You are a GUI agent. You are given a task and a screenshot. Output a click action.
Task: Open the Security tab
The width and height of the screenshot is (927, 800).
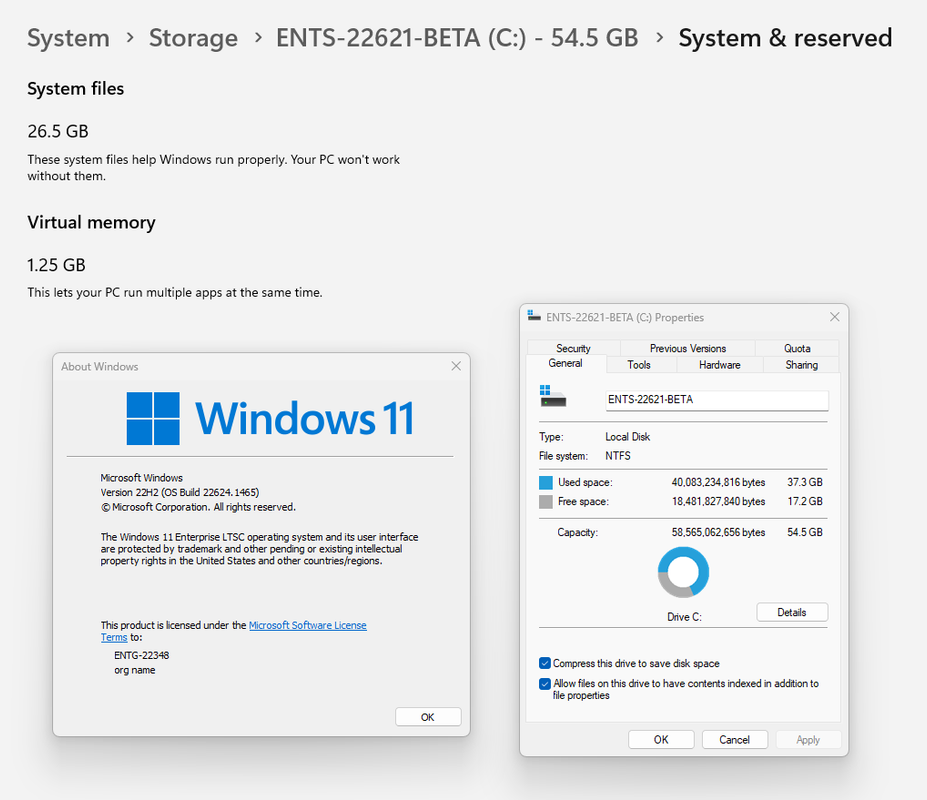[573, 348]
